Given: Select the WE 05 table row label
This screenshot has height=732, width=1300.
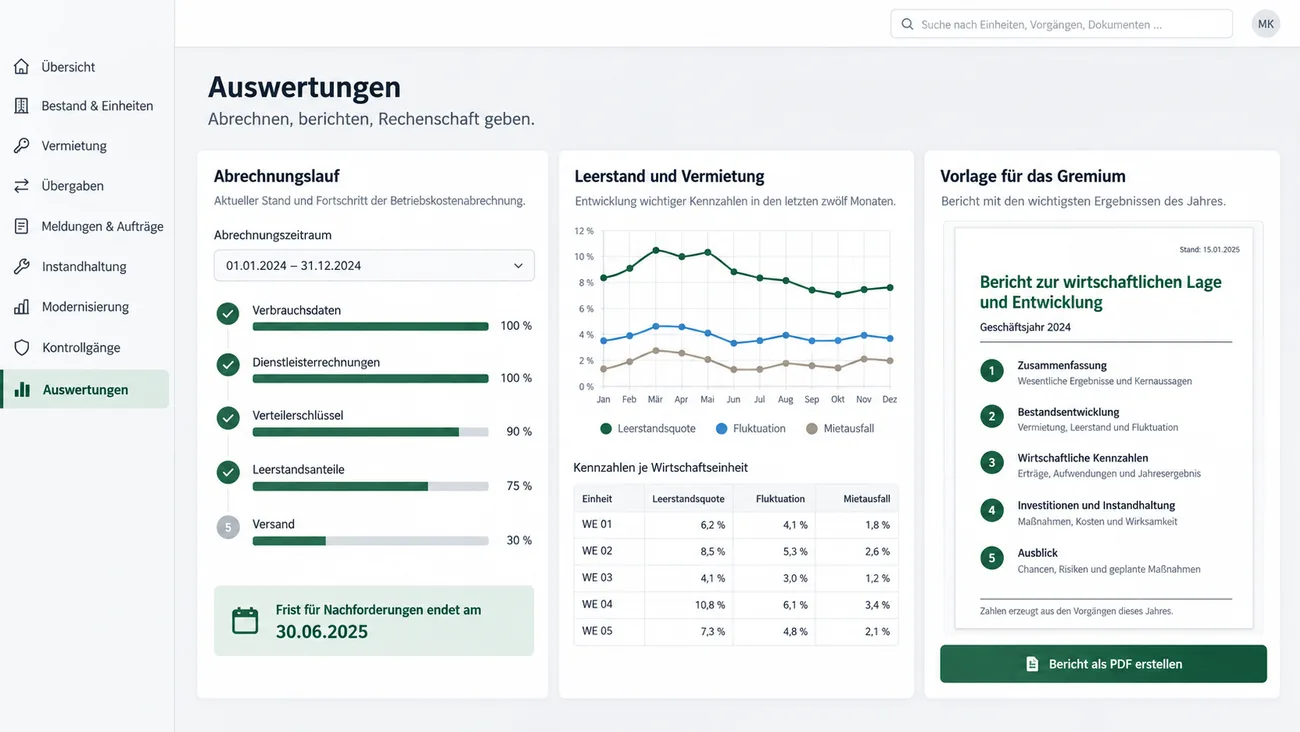Looking at the screenshot, I should pos(597,631).
